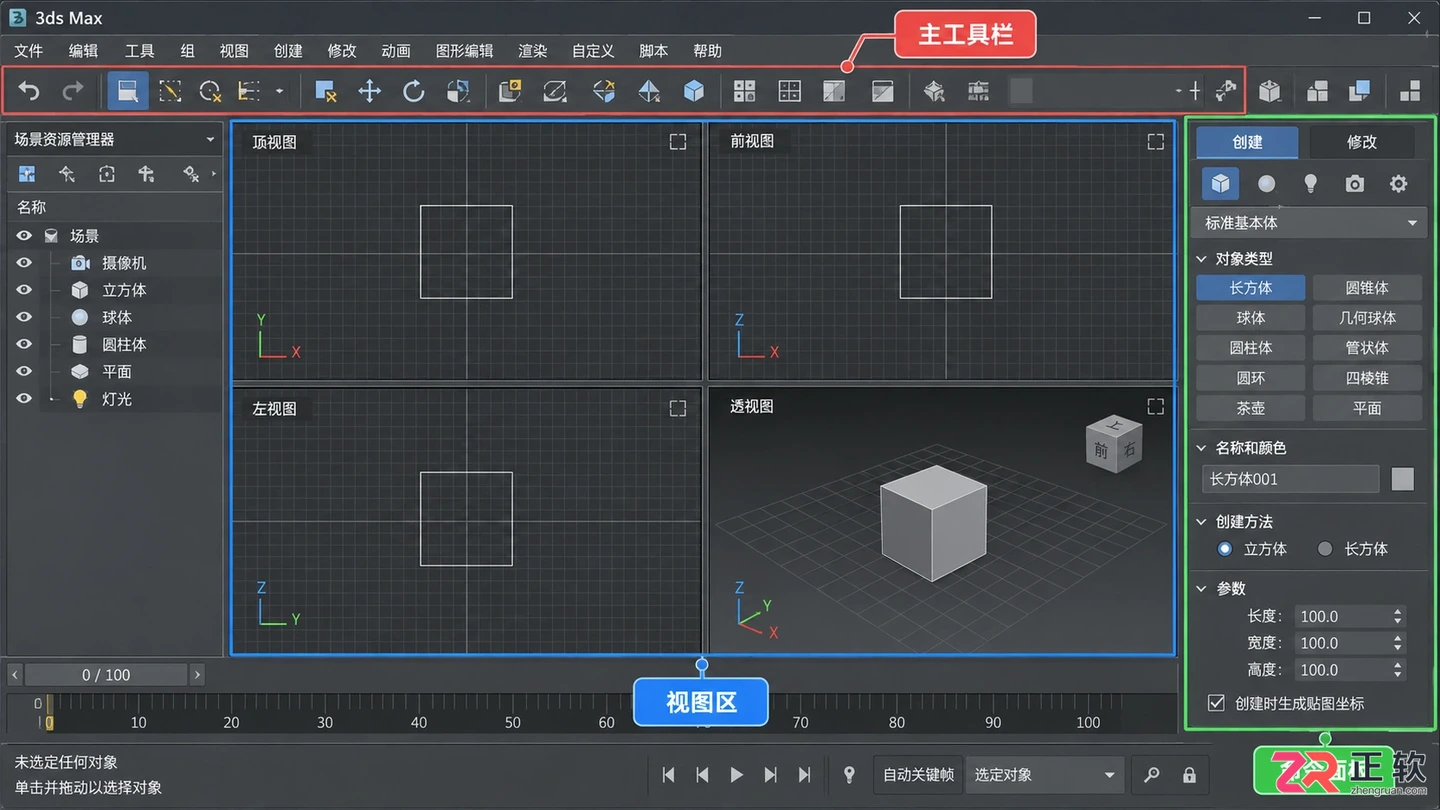Toggle visibility of 球体 object

click(x=24, y=317)
